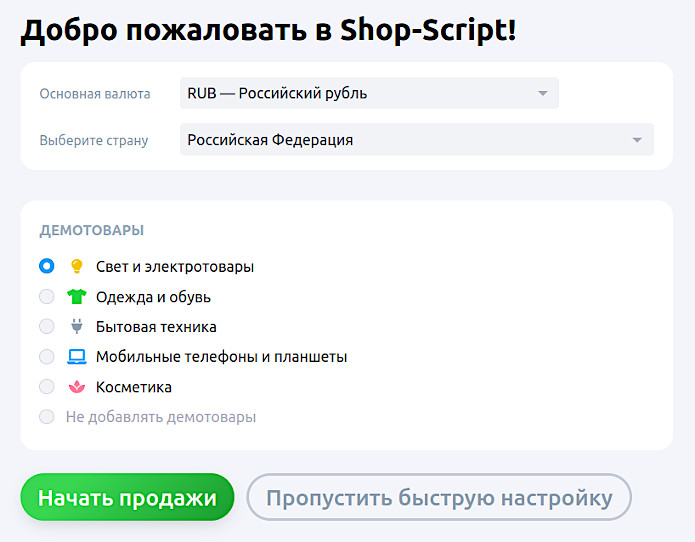The height and width of the screenshot is (542, 695).
Task: Click the 'Выберите страну' field label
Action: 94,141
